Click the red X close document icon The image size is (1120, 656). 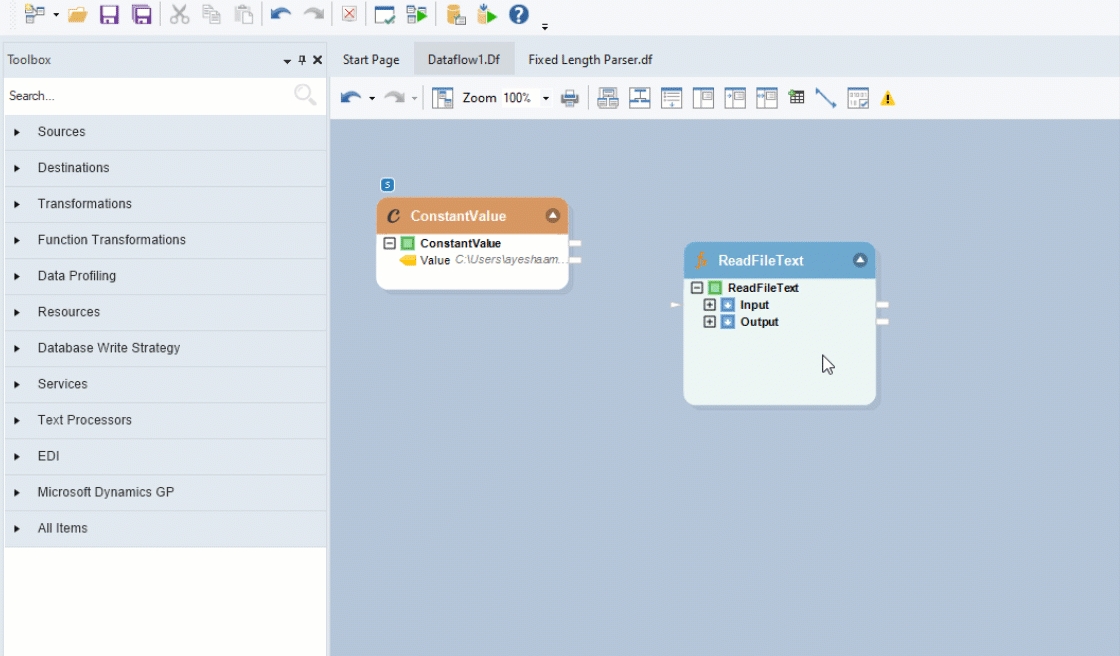point(349,15)
